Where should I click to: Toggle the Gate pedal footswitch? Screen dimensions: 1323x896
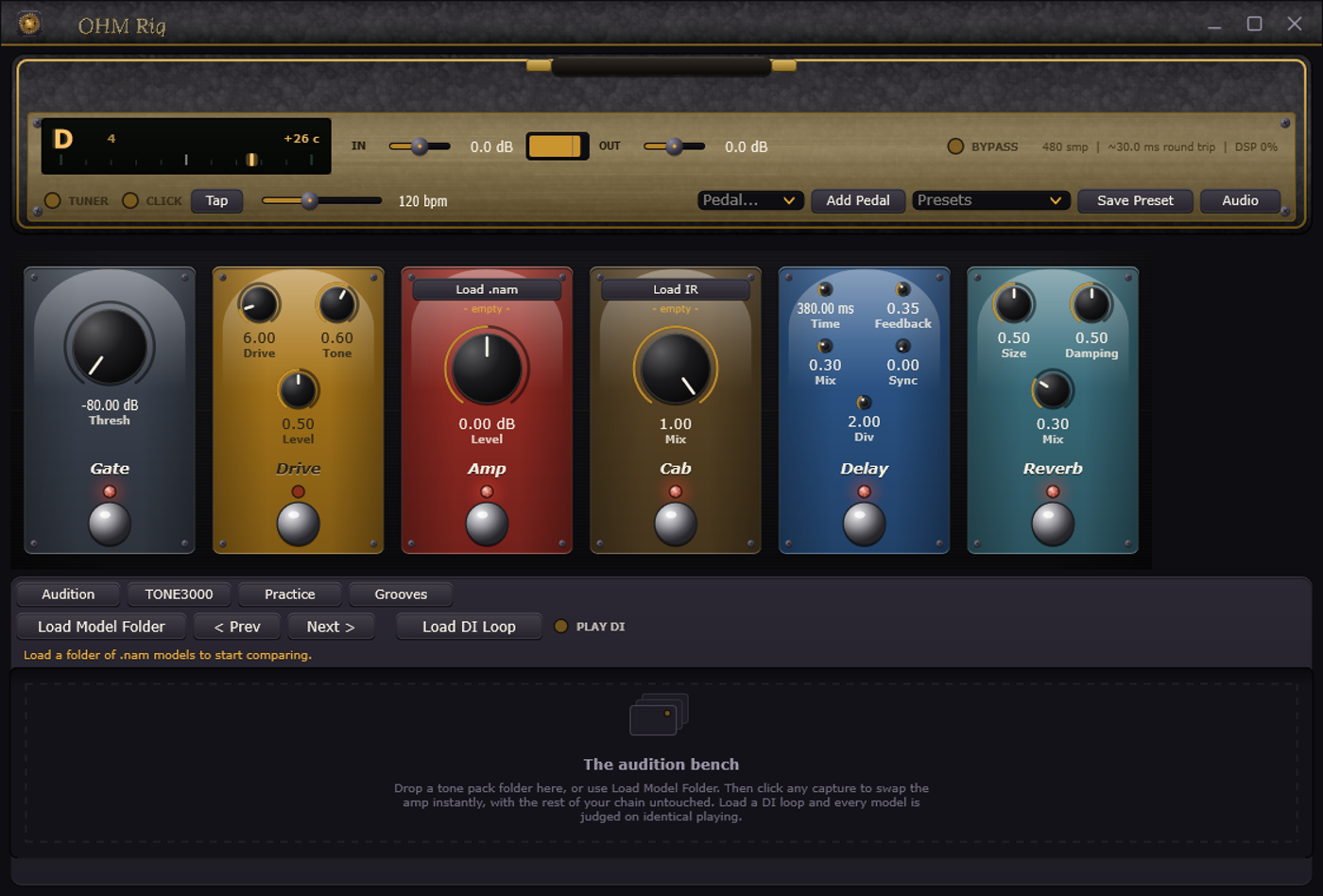pyautogui.click(x=110, y=524)
